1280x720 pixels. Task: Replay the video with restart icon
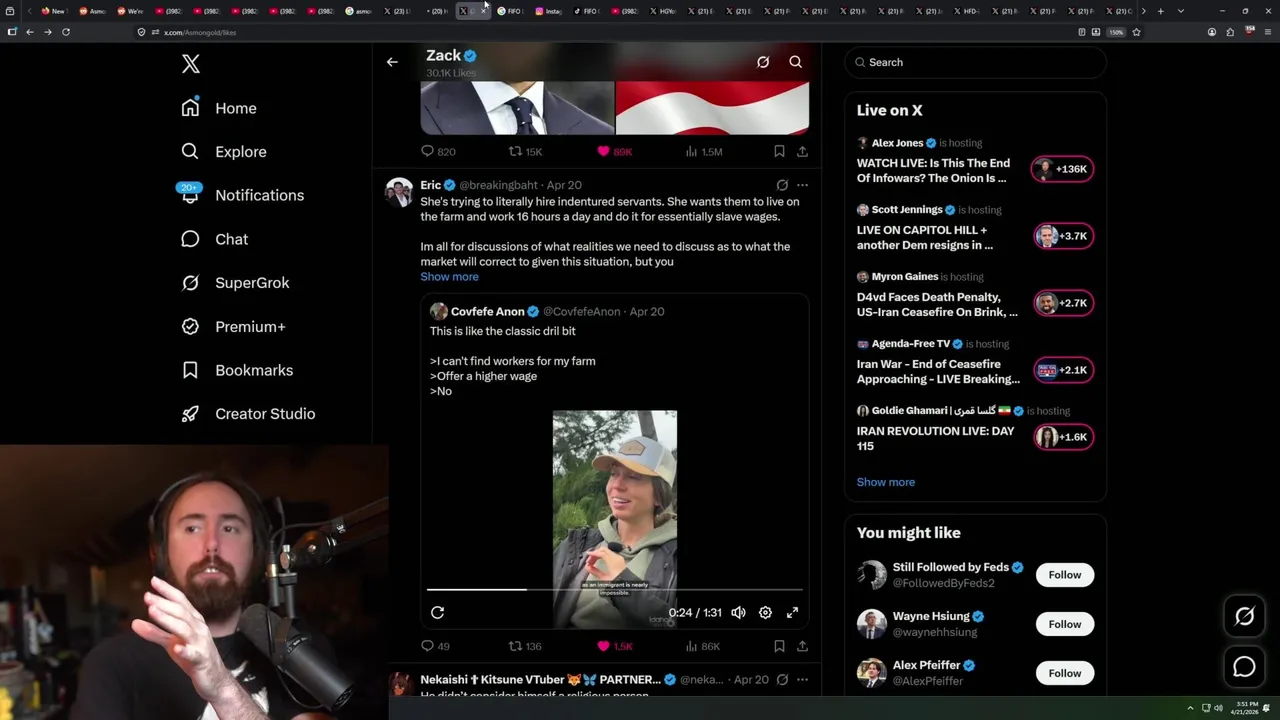437,613
